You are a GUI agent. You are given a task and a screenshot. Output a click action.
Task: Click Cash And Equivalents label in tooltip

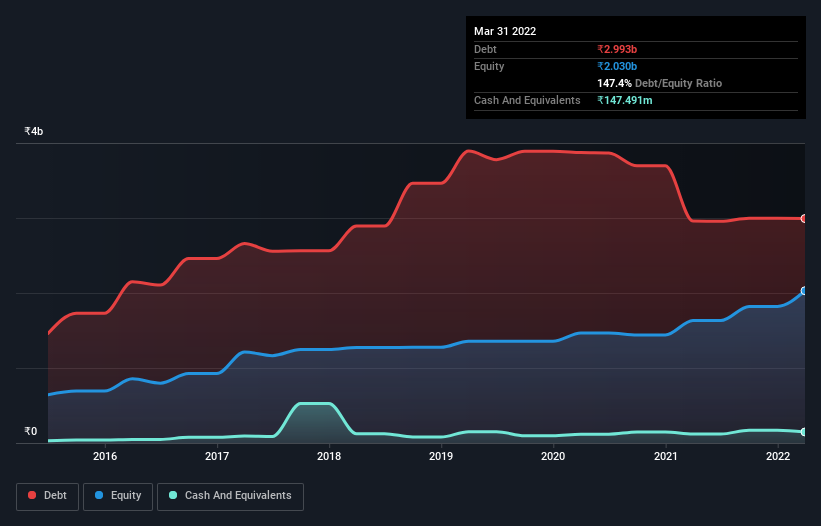click(527, 100)
